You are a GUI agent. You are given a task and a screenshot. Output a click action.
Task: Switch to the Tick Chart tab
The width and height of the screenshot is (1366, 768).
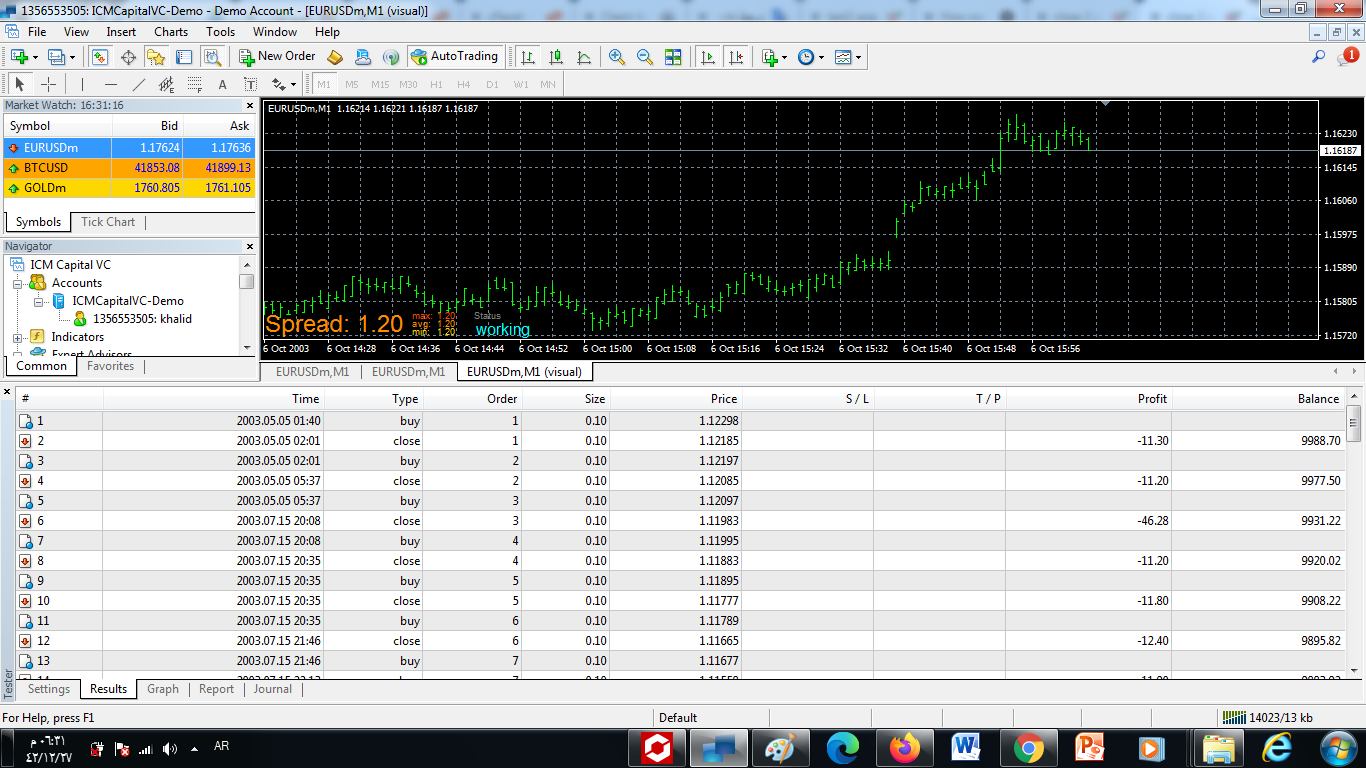tap(108, 222)
